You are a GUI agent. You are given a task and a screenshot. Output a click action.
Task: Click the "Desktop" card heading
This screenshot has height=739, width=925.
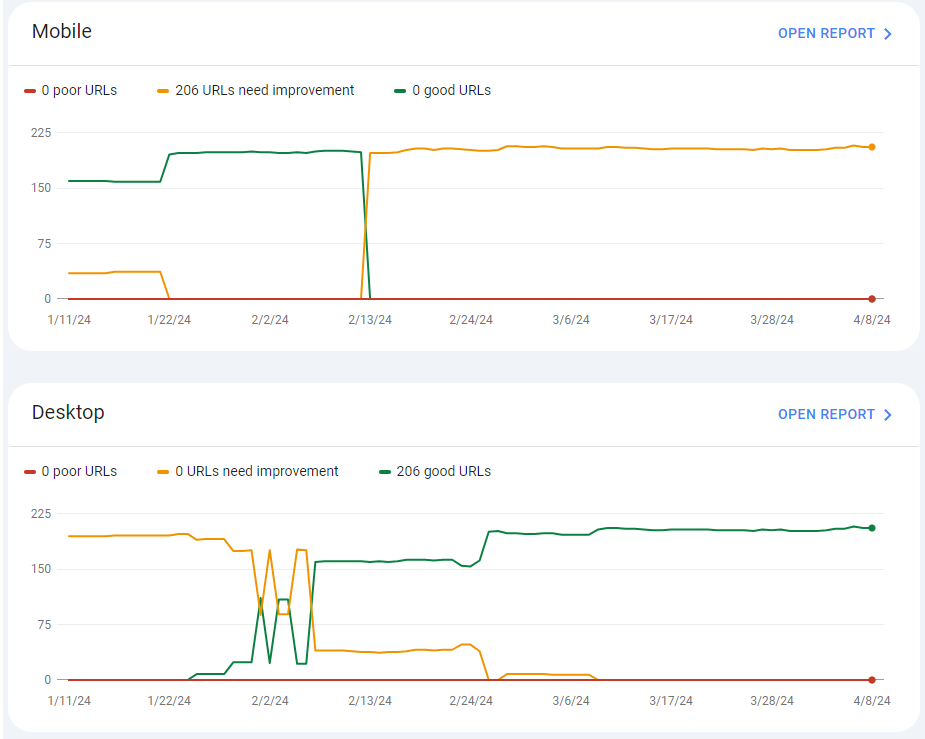click(68, 412)
